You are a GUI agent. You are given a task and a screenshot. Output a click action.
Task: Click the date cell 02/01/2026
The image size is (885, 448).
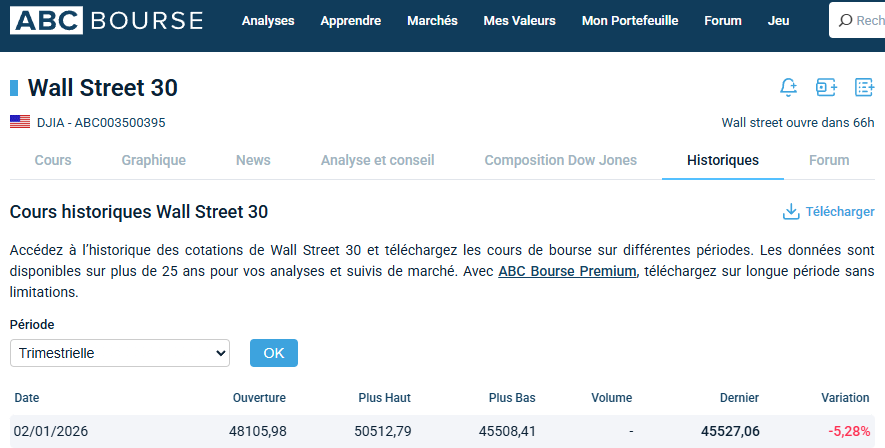51,432
